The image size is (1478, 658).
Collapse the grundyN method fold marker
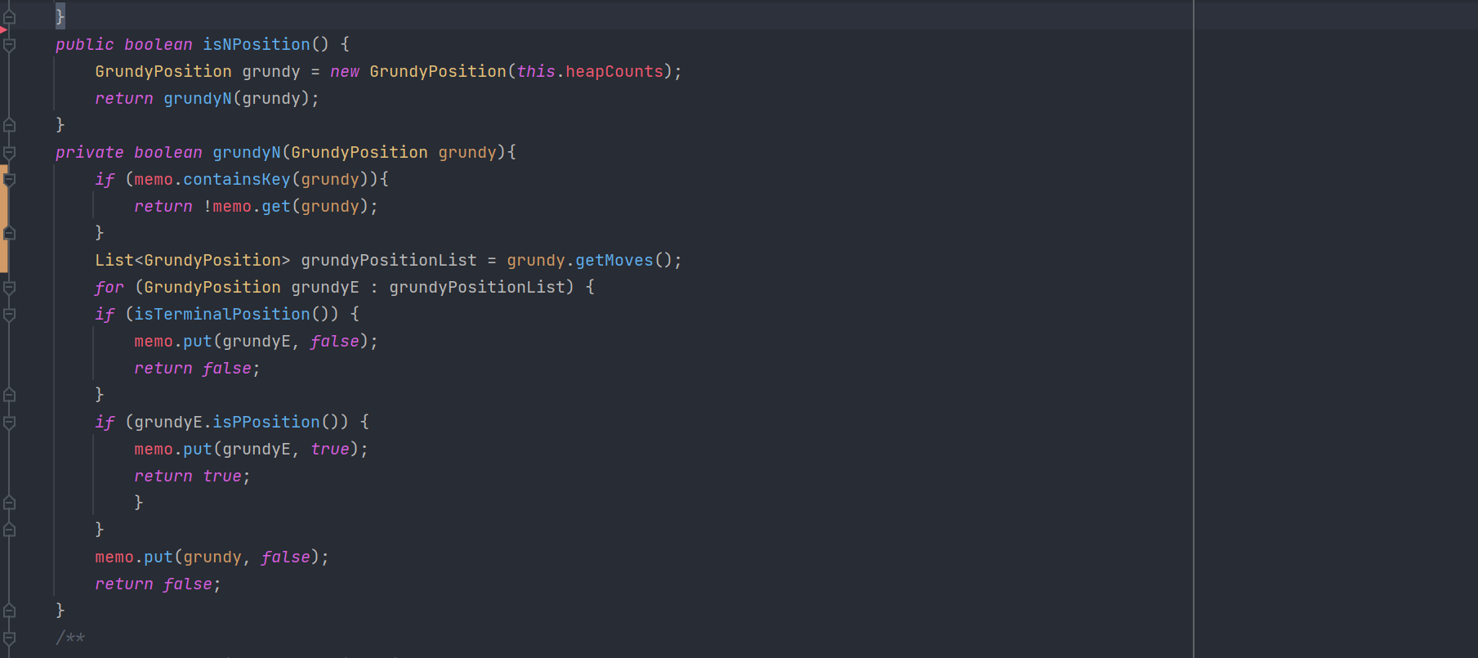9,153
